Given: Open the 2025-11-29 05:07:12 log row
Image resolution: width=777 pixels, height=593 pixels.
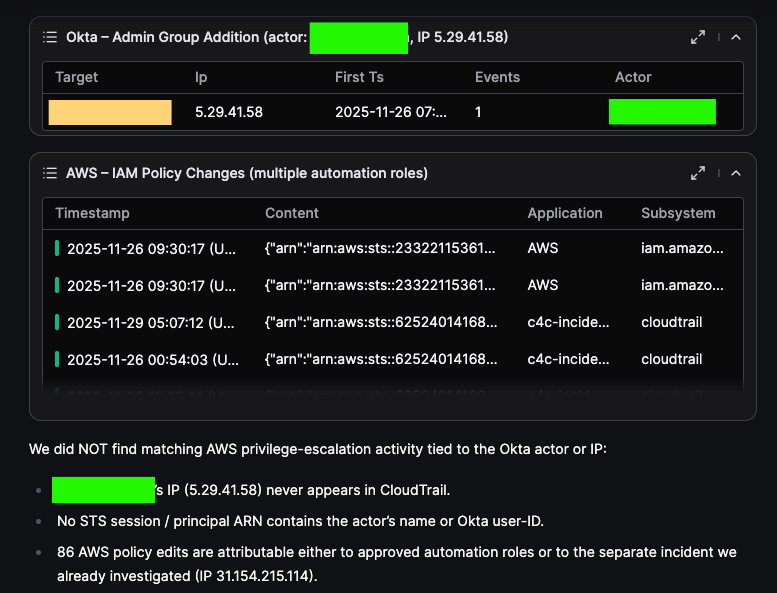Looking at the screenshot, I should click(x=151, y=322).
